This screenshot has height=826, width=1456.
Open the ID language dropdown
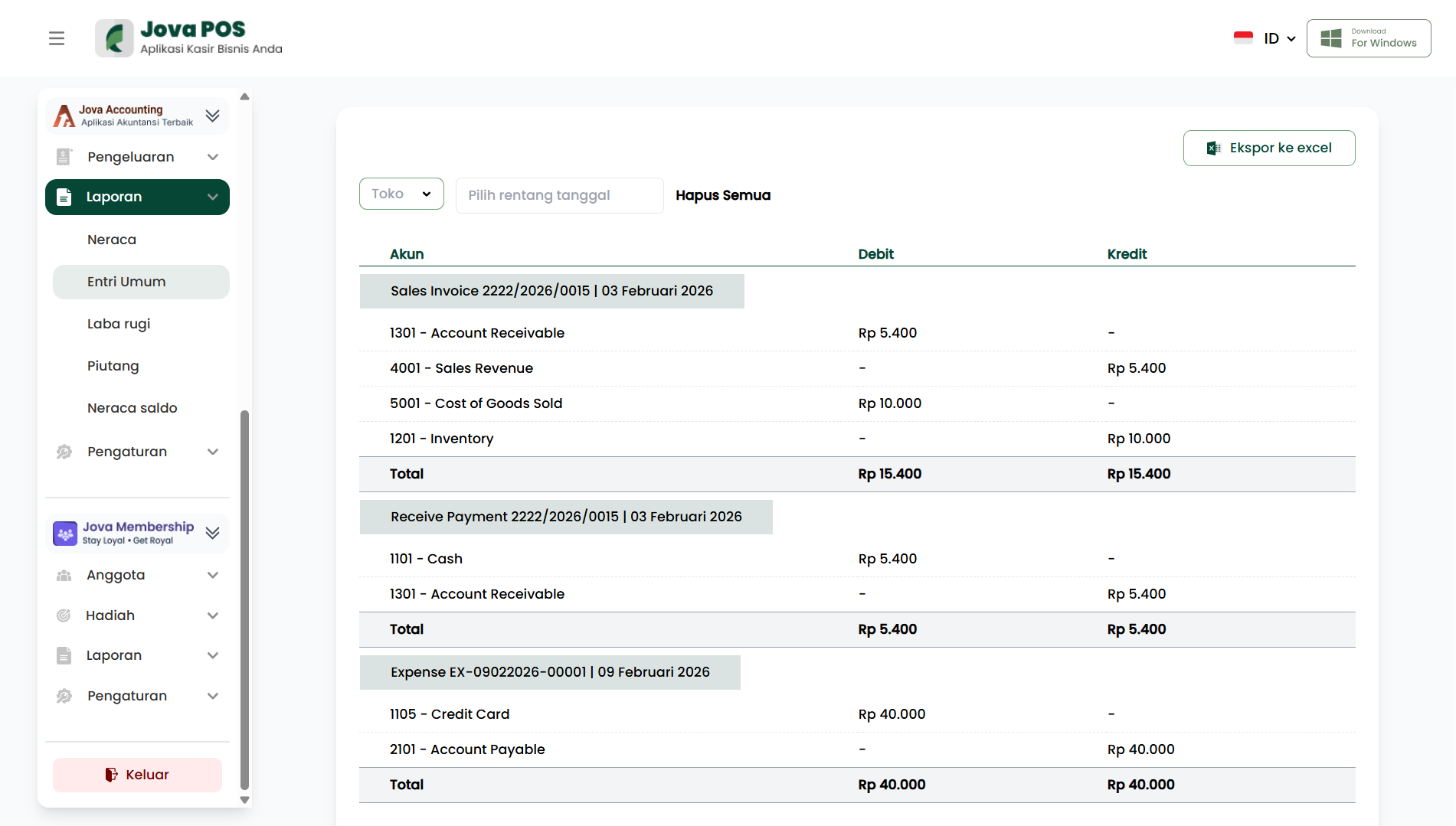[1279, 38]
